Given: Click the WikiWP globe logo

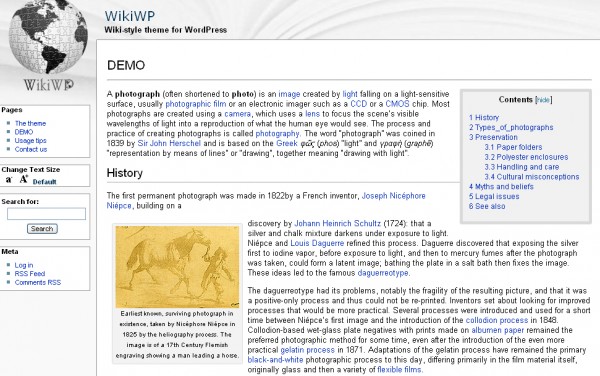Looking at the screenshot, I should tap(48, 46).
